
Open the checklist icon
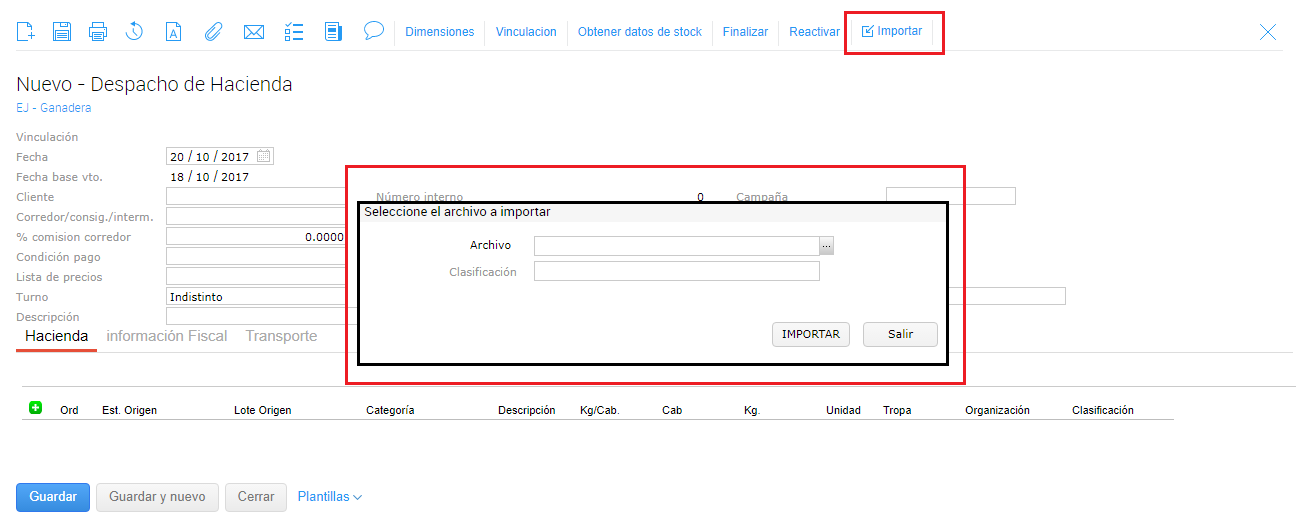pyautogui.click(x=294, y=31)
